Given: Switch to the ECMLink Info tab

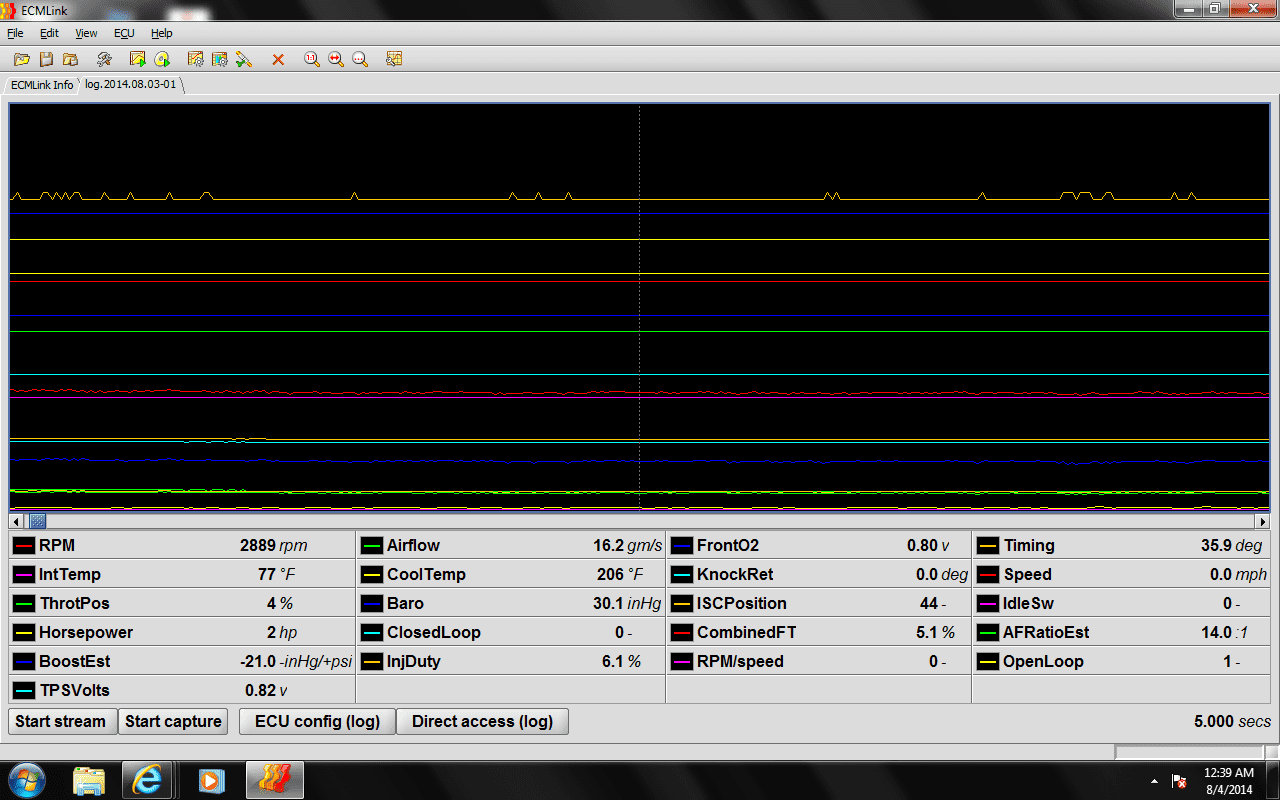Looking at the screenshot, I should (42, 85).
